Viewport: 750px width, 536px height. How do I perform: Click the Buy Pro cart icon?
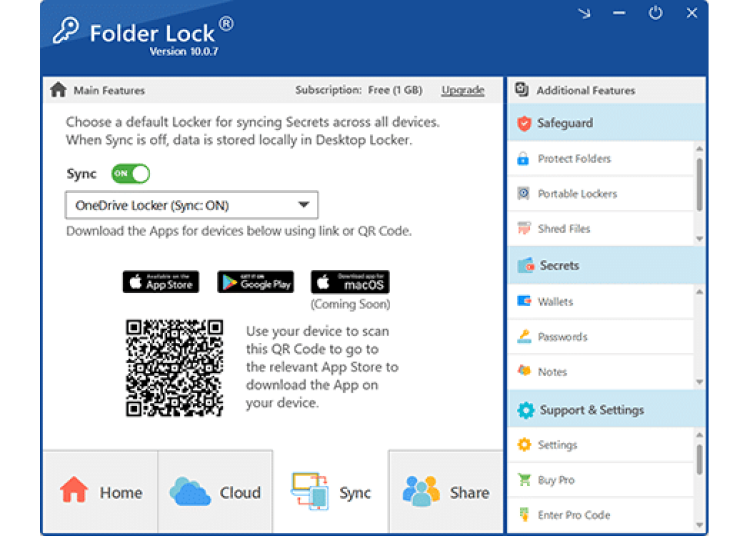[523, 480]
